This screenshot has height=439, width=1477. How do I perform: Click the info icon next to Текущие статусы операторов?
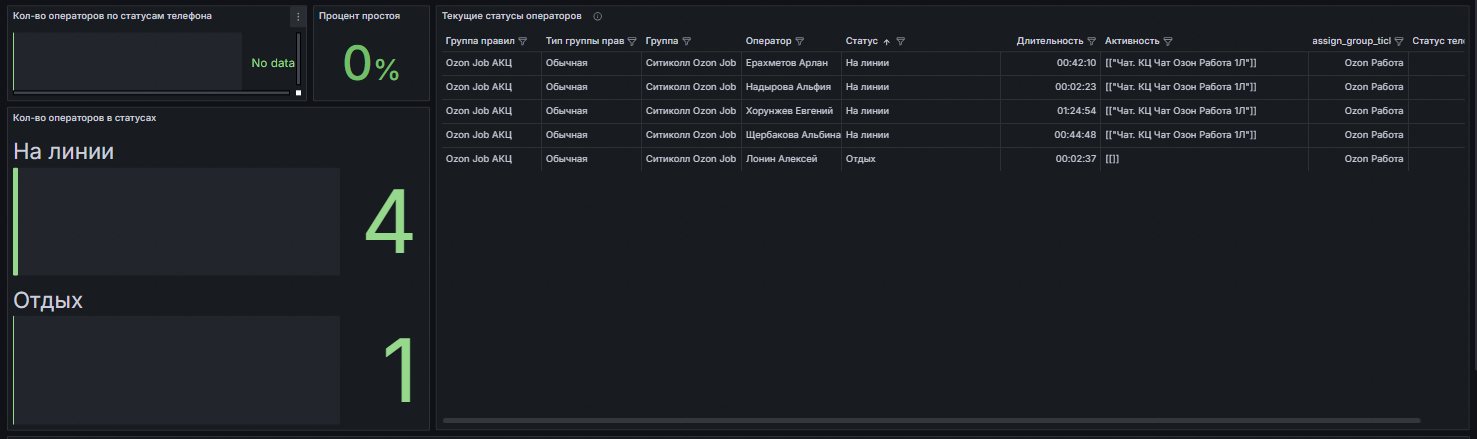[597, 17]
